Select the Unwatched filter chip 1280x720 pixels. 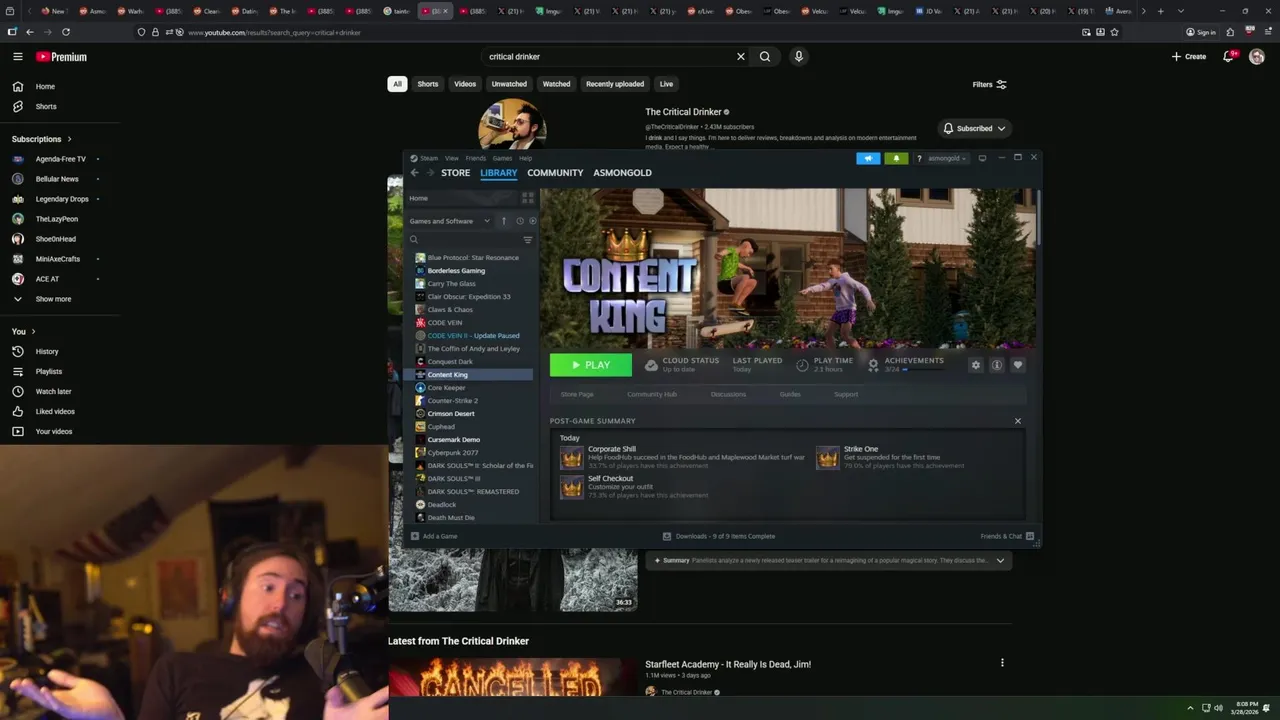click(509, 84)
